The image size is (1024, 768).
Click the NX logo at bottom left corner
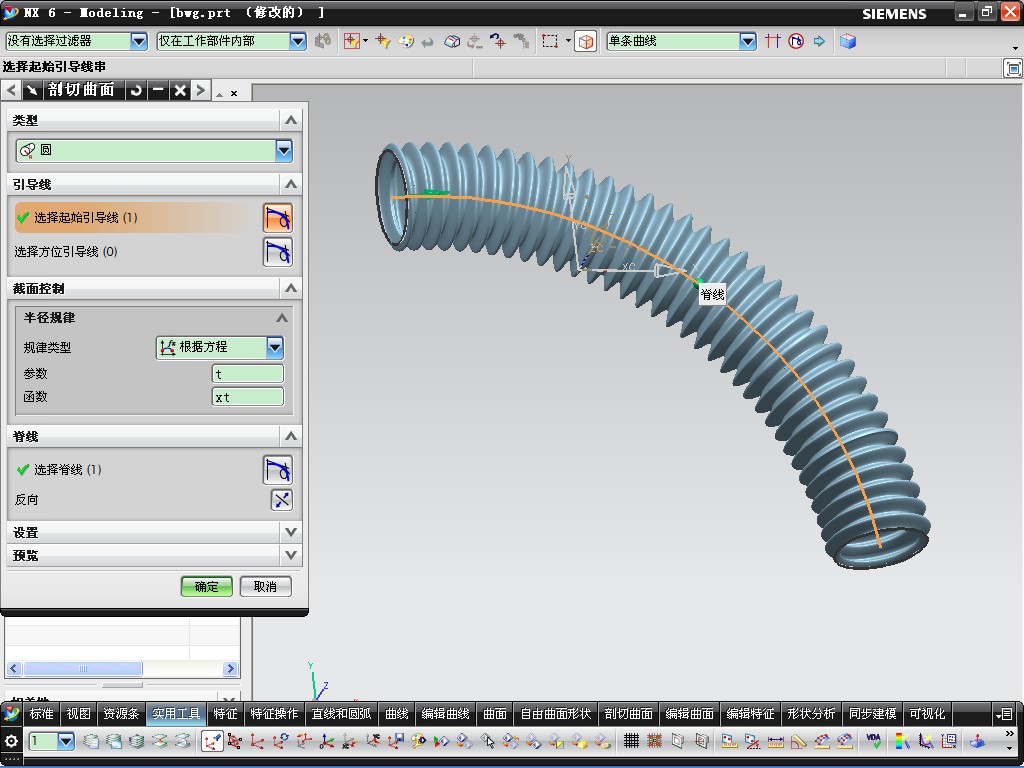tap(11, 714)
